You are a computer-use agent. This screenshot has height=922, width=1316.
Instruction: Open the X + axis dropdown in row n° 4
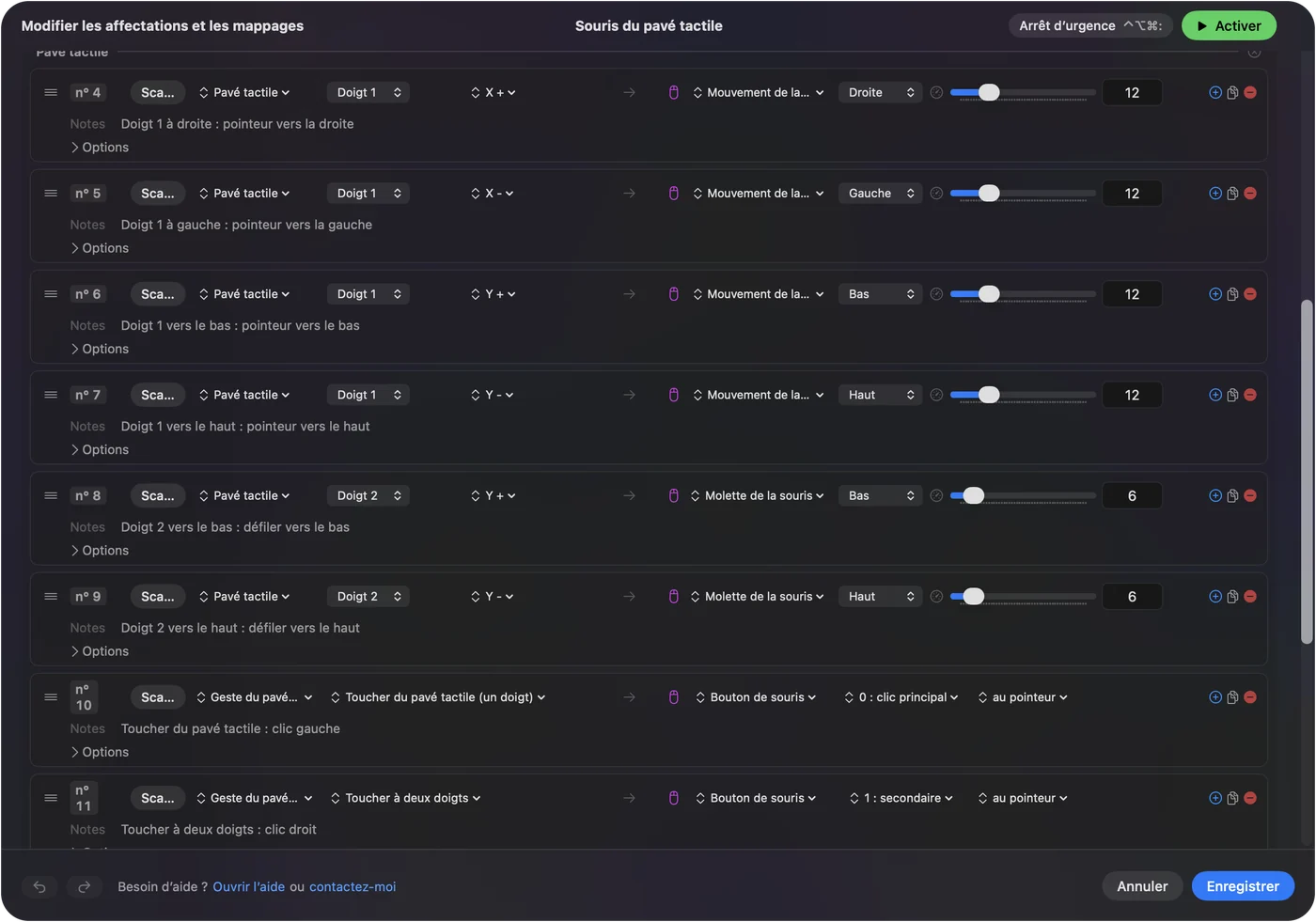[x=493, y=92]
